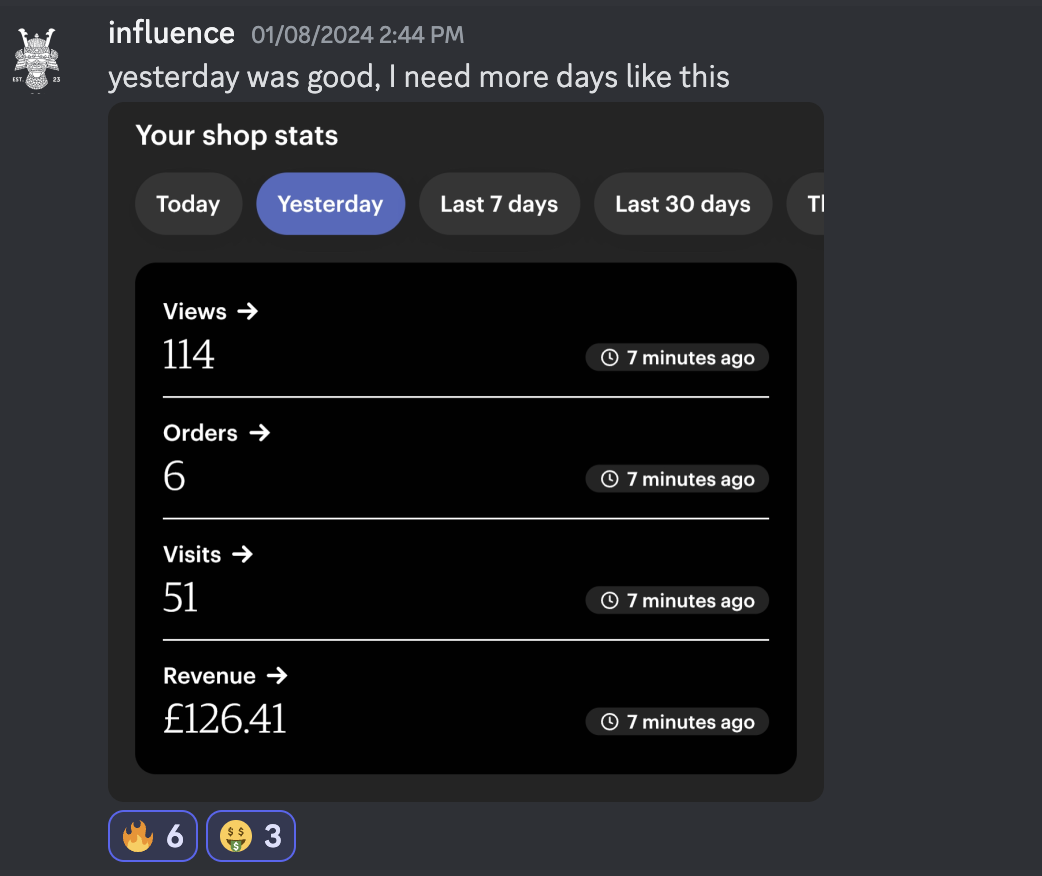Switch to the Last 7 days tab

(x=499, y=204)
